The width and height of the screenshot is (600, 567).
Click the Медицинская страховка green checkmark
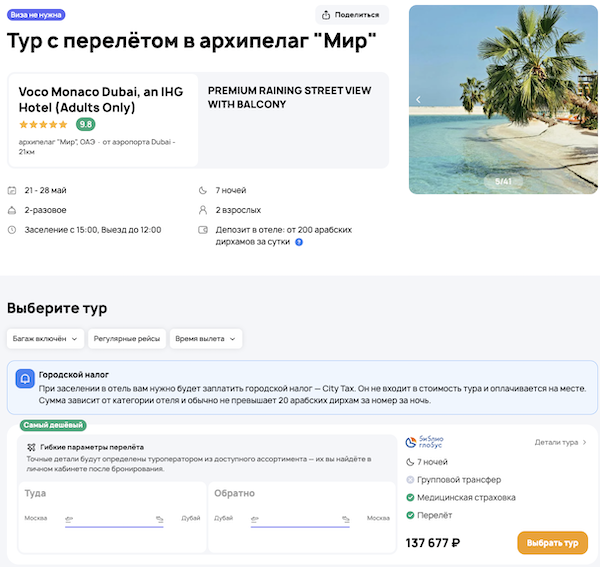pyautogui.click(x=410, y=497)
